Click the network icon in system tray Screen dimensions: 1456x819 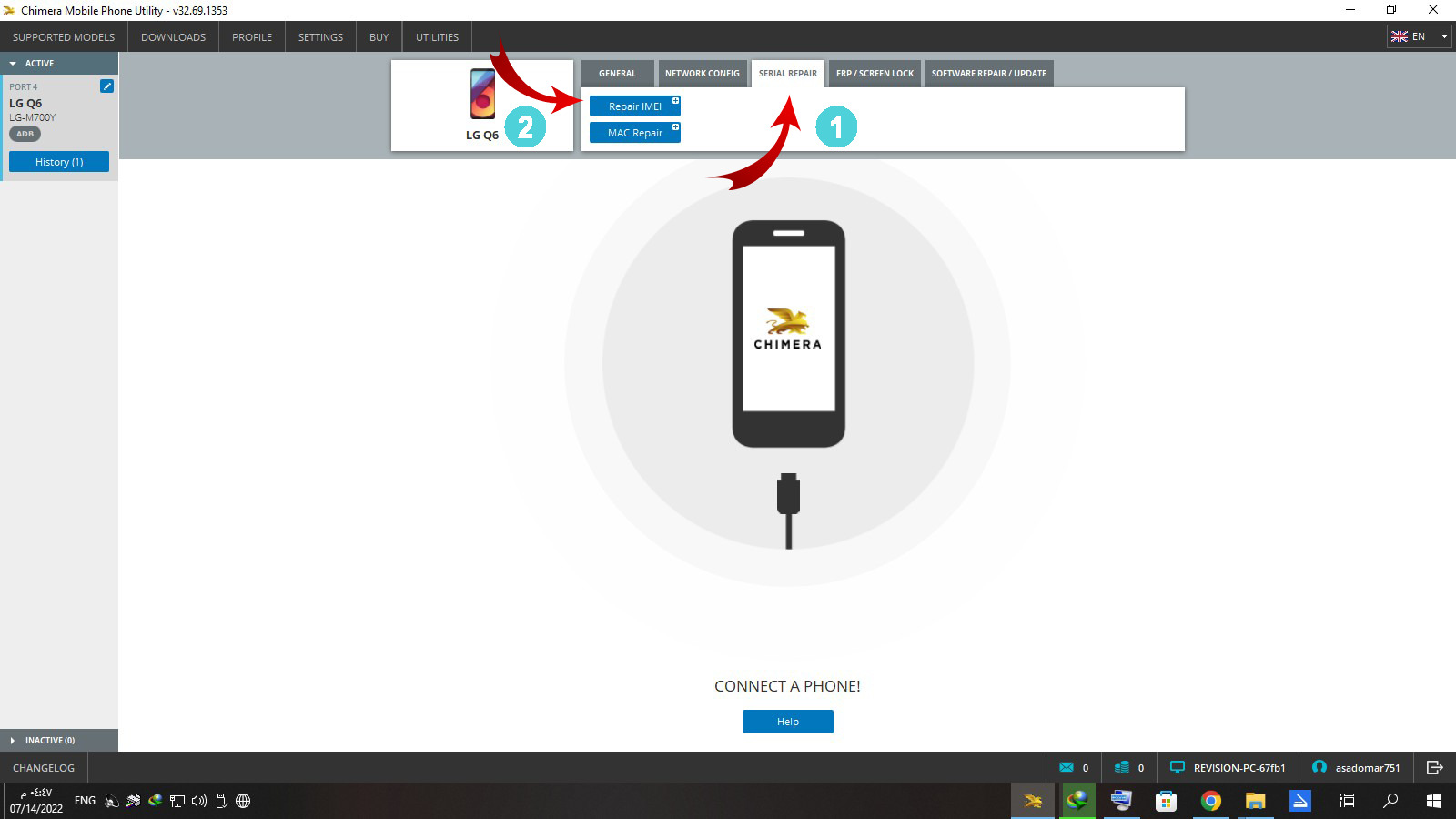(177, 801)
